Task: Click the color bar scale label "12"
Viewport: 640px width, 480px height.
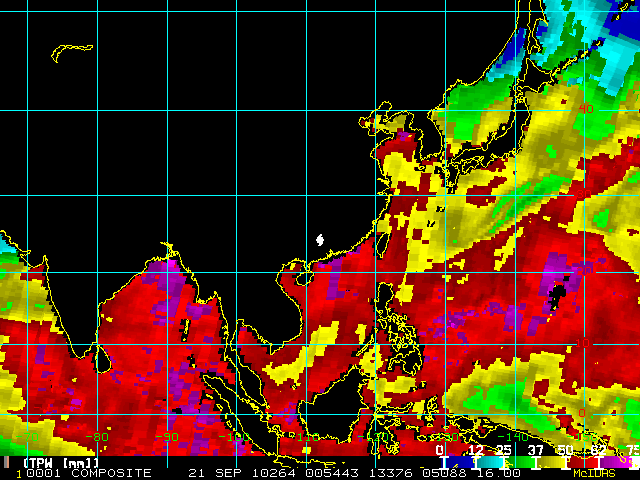Action: 476,450
